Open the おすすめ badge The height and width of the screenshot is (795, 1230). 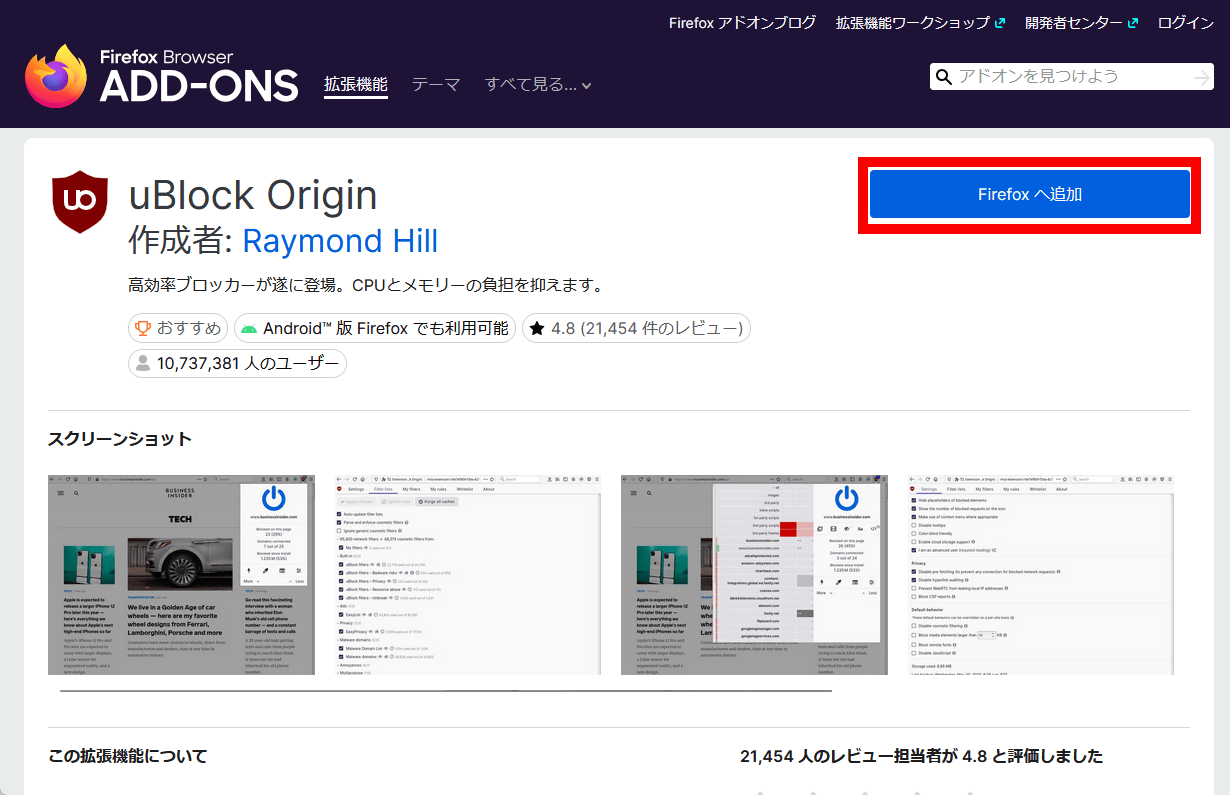[178, 328]
